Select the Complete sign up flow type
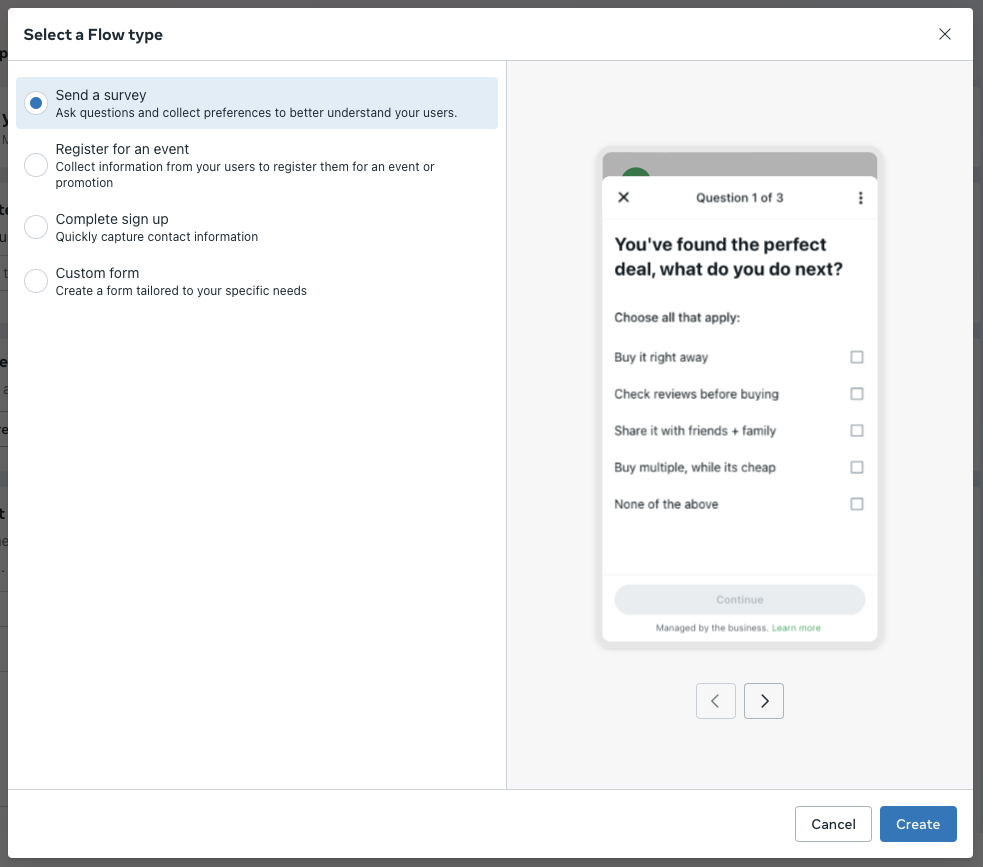This screenshot has width=983, height=867. pos(36,227)
